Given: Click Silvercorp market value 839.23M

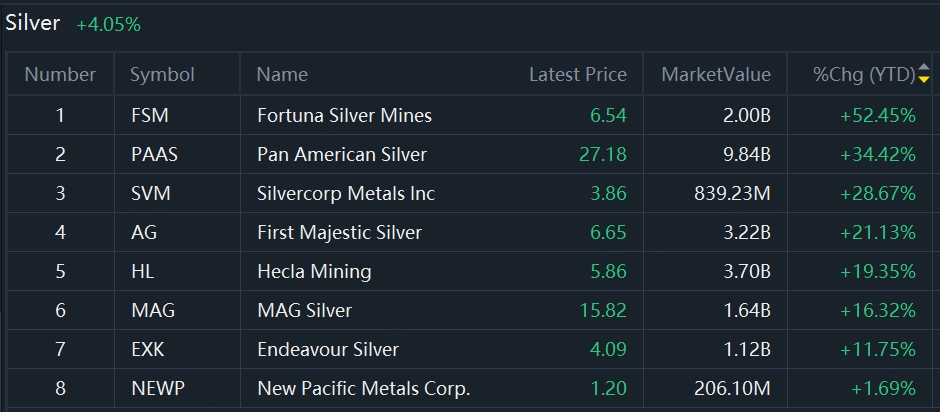Looking at the screenshot, I should coord(733,193).
